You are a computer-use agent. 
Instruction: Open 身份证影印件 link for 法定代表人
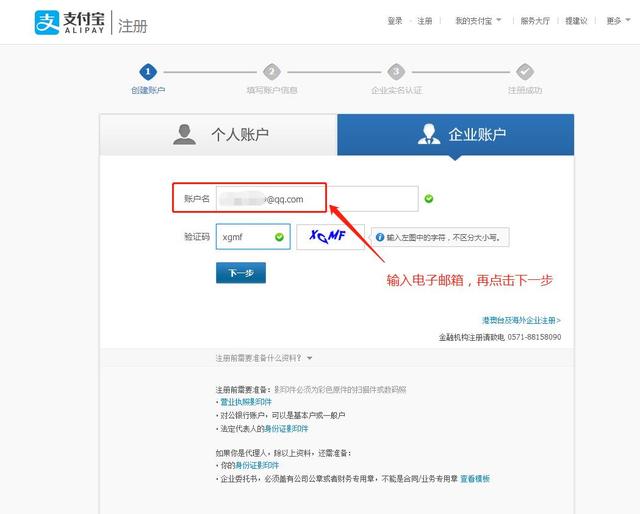coord(286,429)
